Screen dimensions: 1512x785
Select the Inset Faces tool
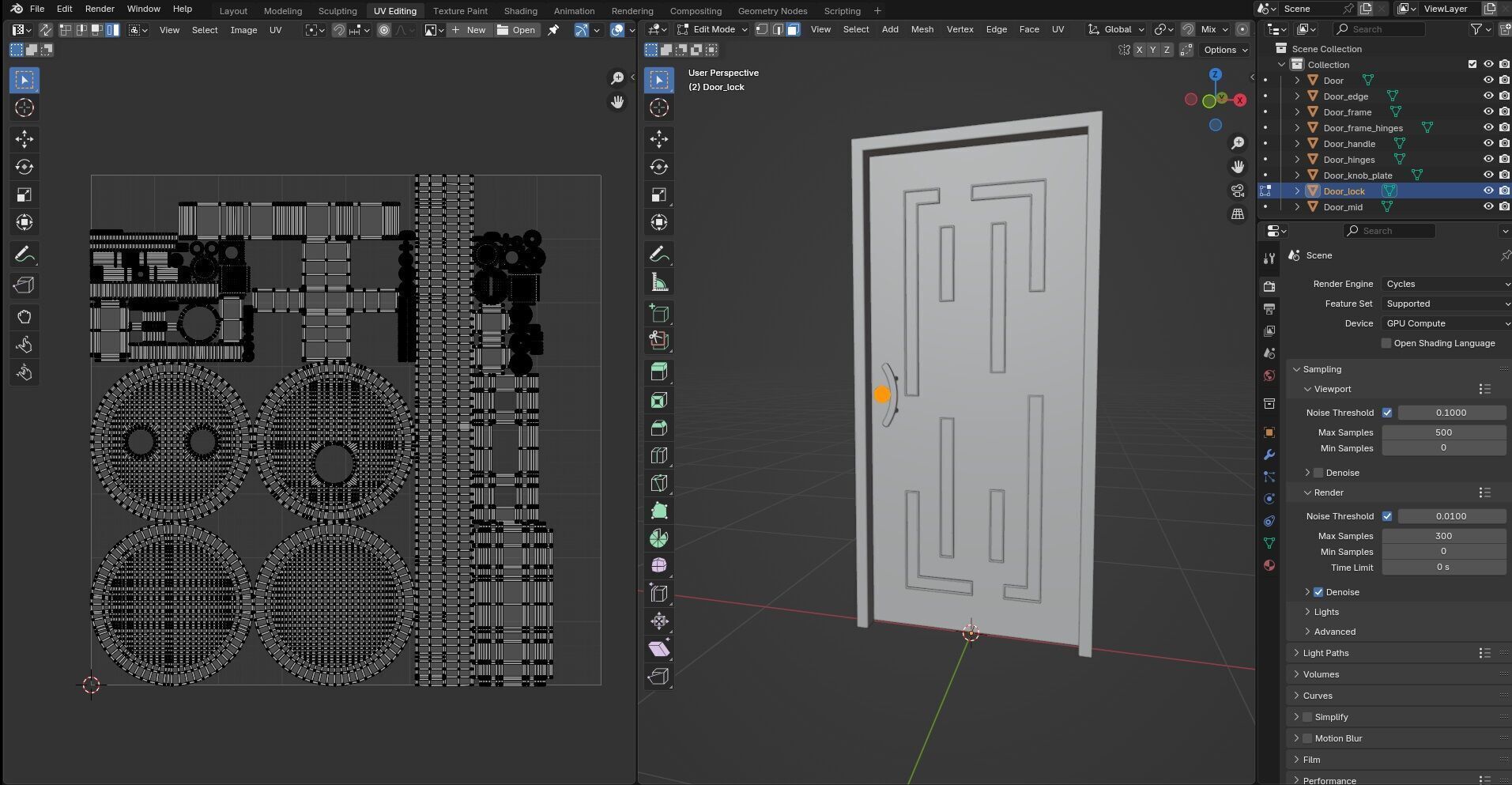[x=659, y=400]
